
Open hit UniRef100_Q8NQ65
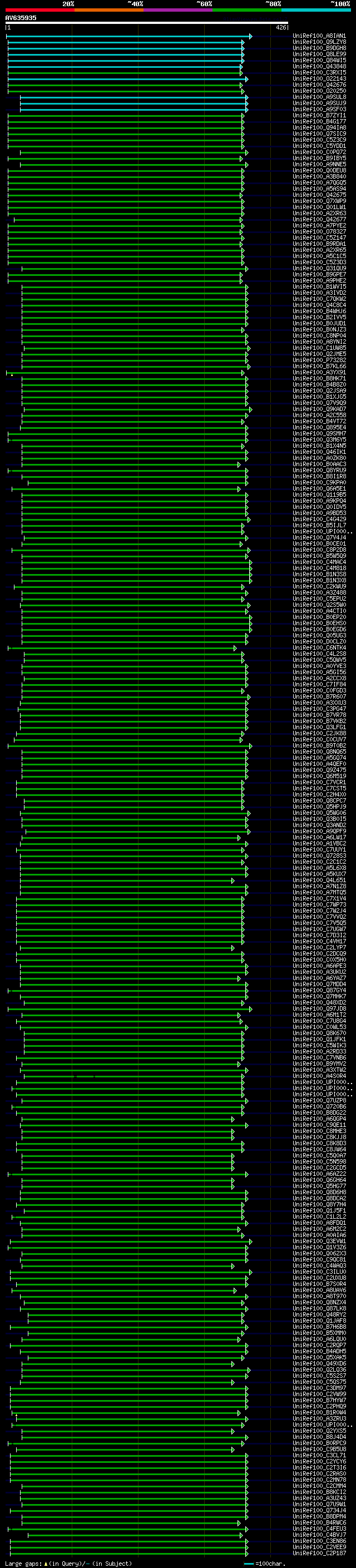[x=319, y=752]
